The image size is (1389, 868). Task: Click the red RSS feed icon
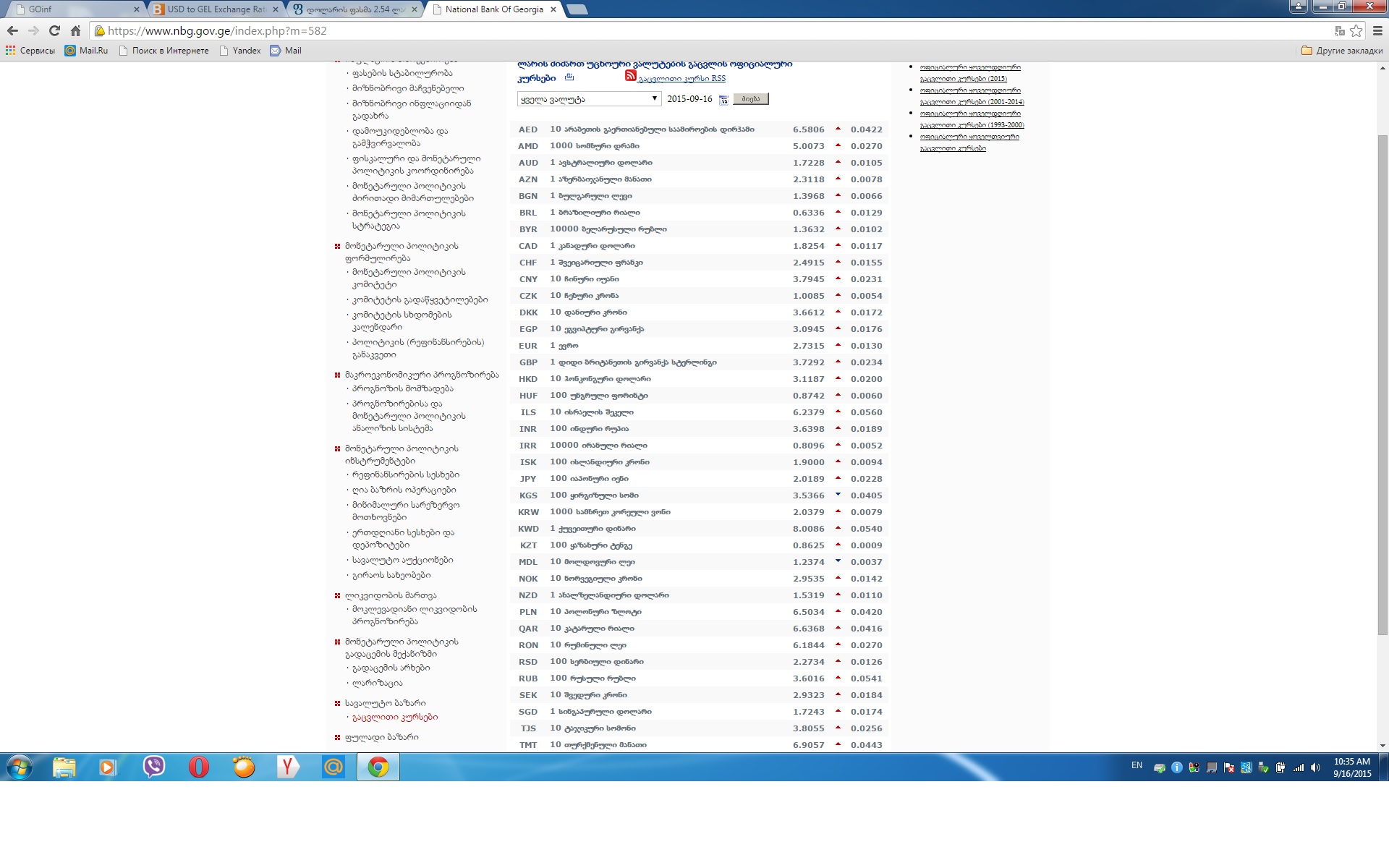click(630, 76)
